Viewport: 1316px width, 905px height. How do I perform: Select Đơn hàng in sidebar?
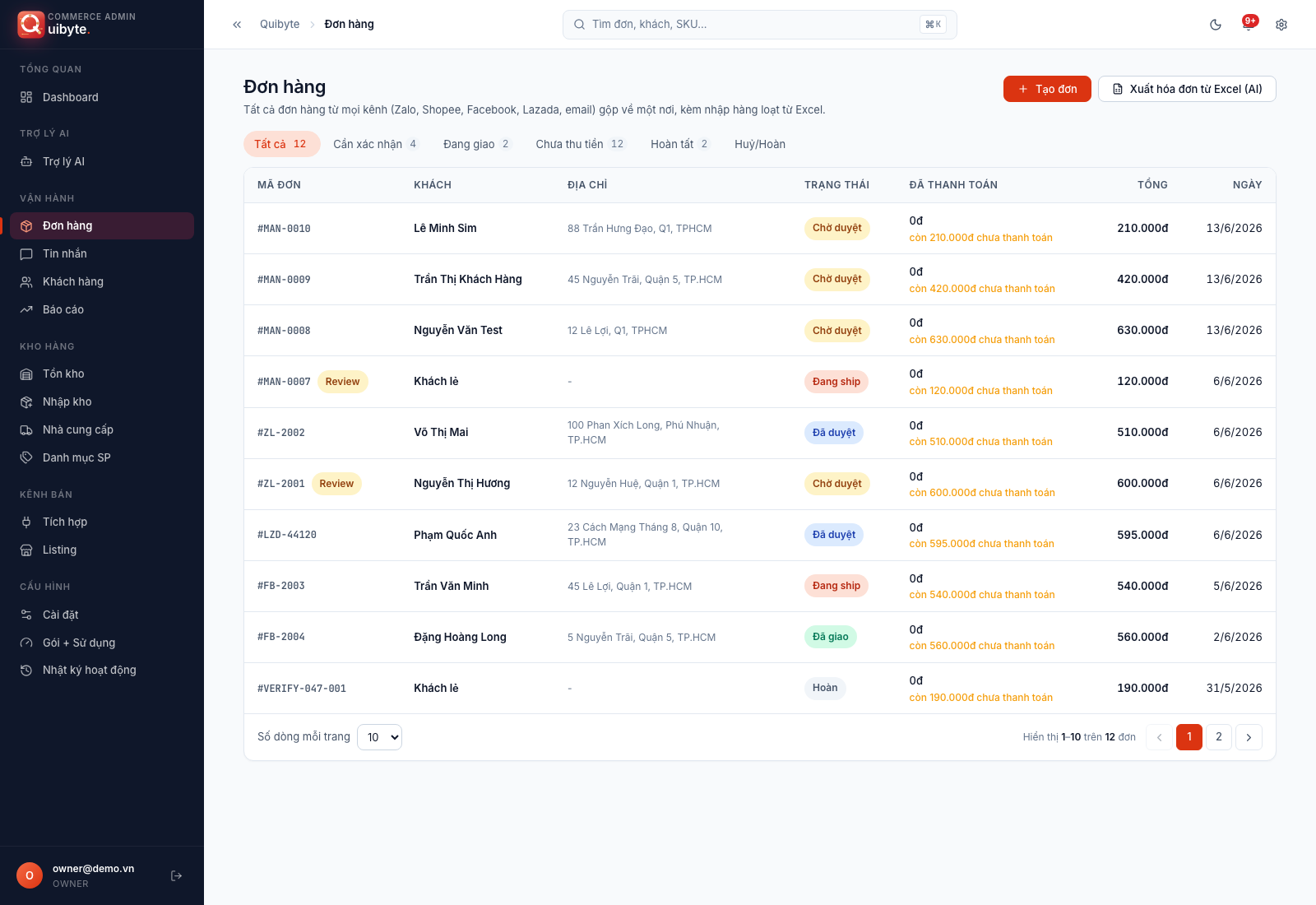pyautogui.click(x=102, y=225)
